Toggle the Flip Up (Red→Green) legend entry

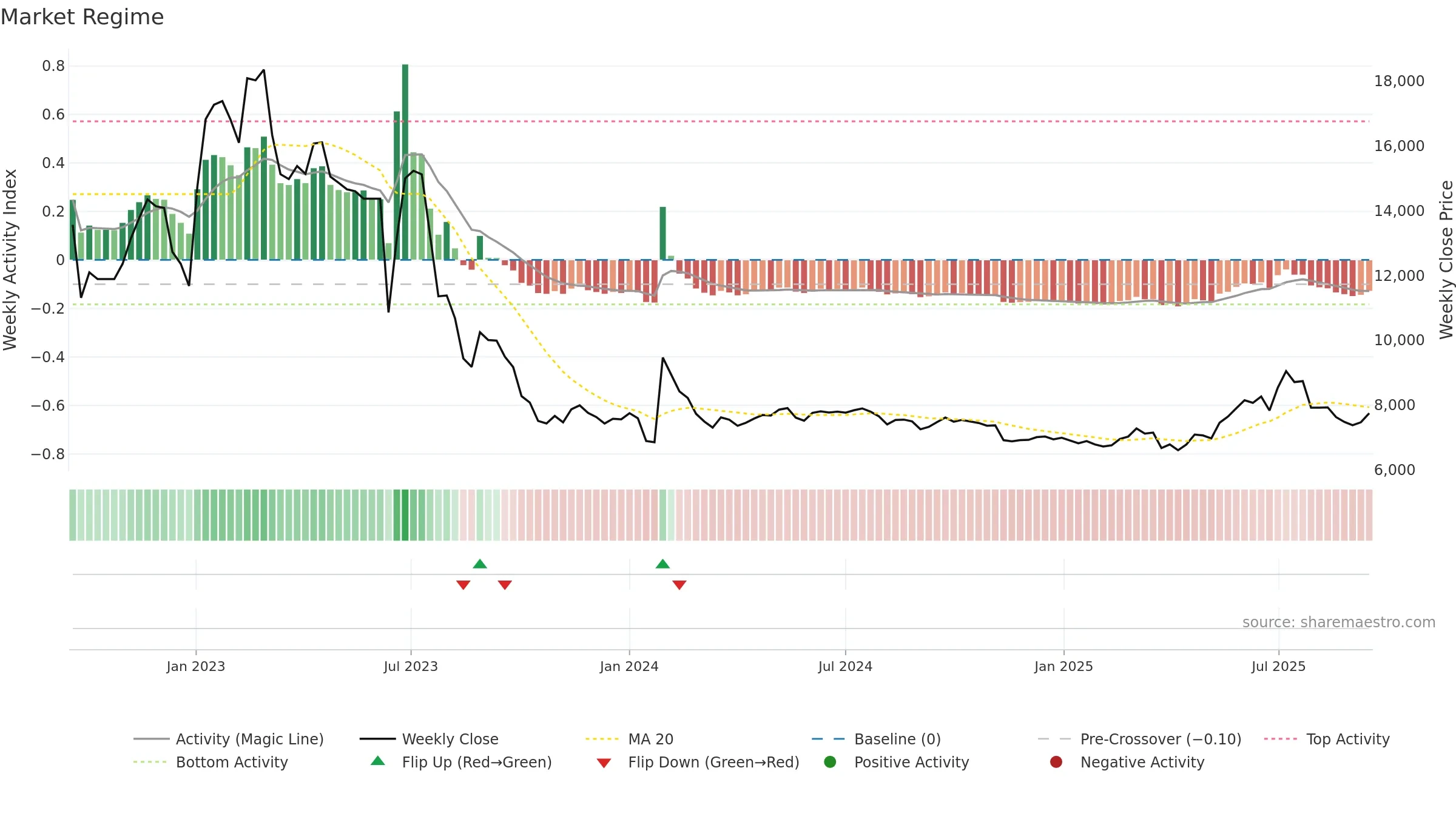461,762
